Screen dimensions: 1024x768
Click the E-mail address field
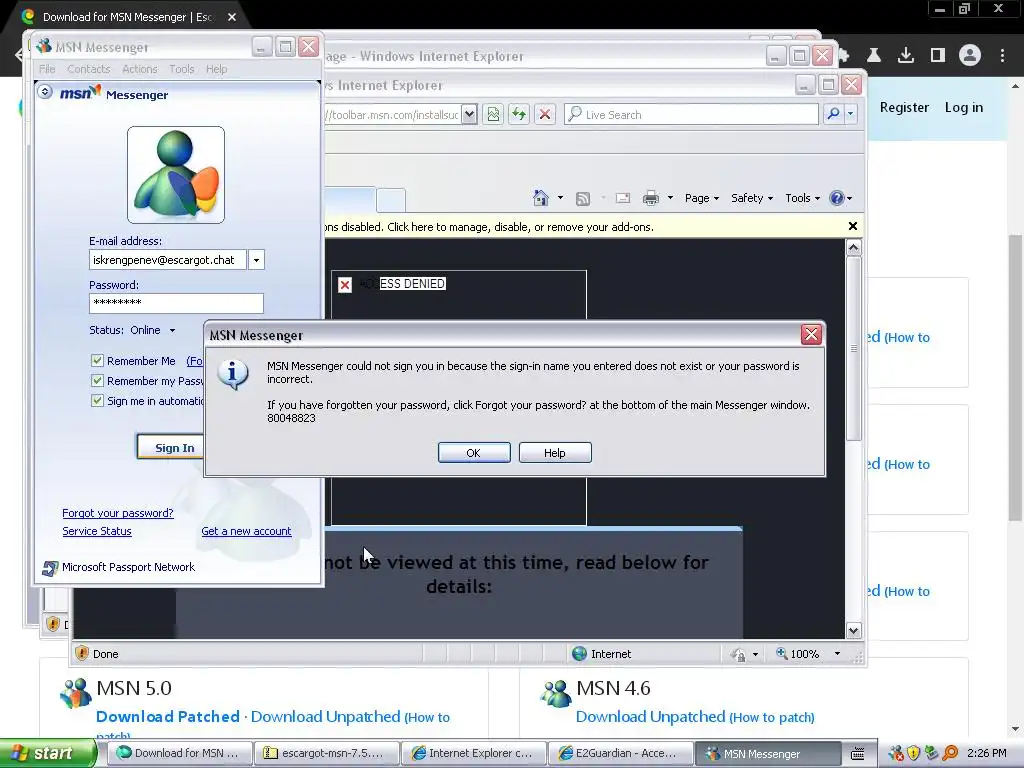point(168,260)
